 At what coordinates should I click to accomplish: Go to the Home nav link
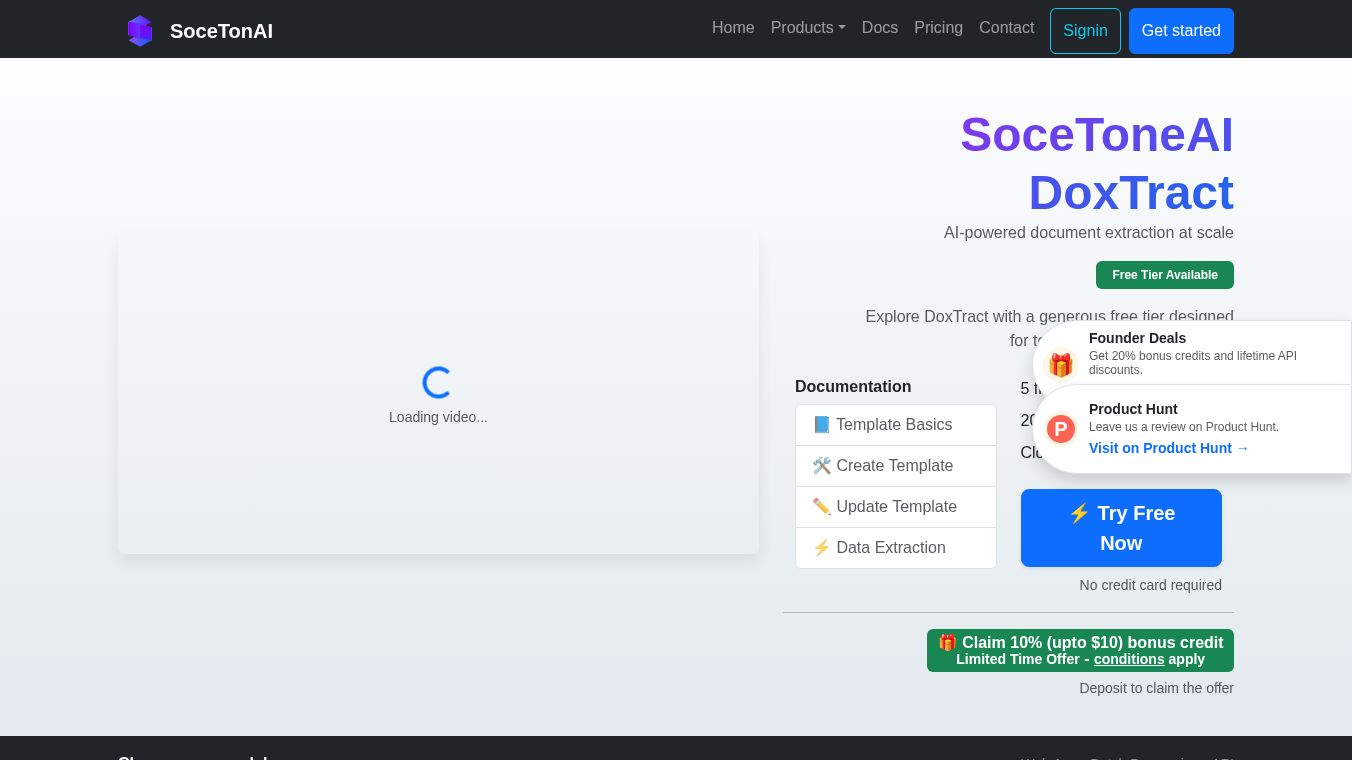point(733,28)
